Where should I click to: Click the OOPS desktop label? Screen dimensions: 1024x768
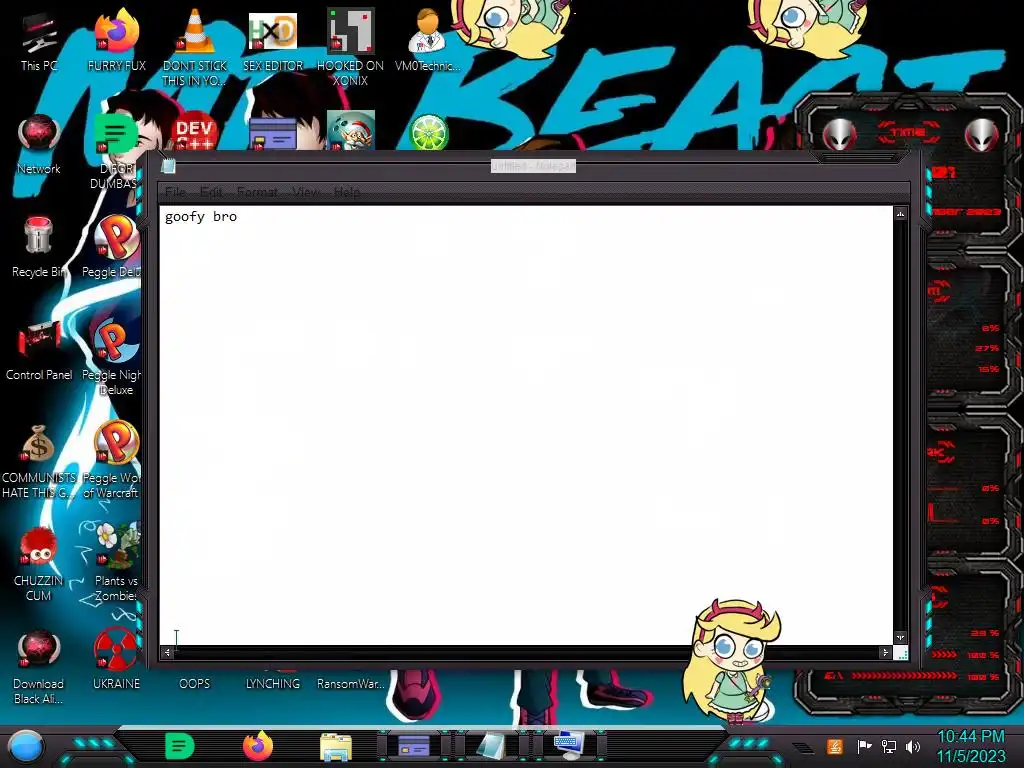pyautogui.click(x=195, y=684)
